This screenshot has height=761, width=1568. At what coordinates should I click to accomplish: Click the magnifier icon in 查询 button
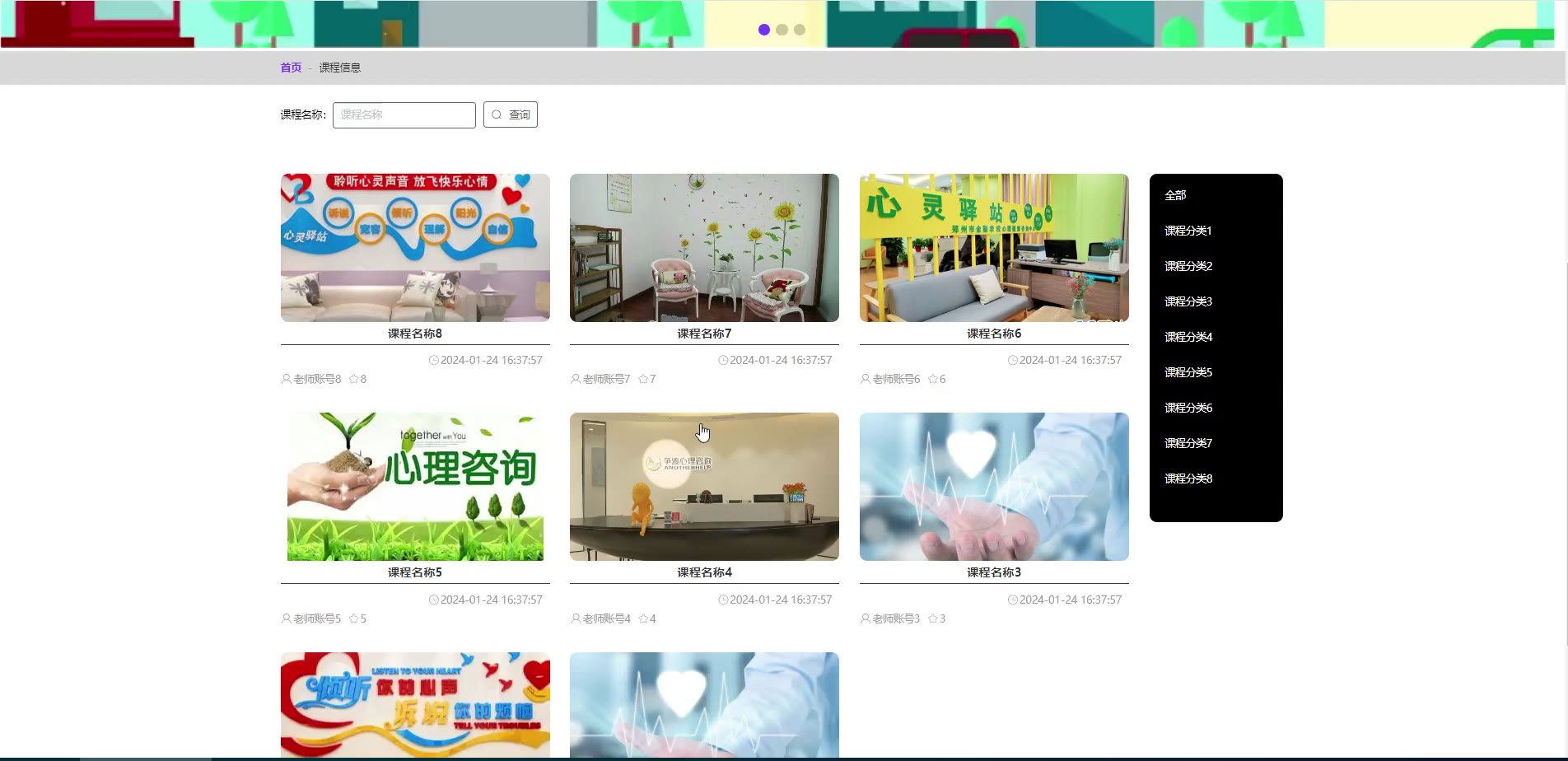(x=497, y=114)
